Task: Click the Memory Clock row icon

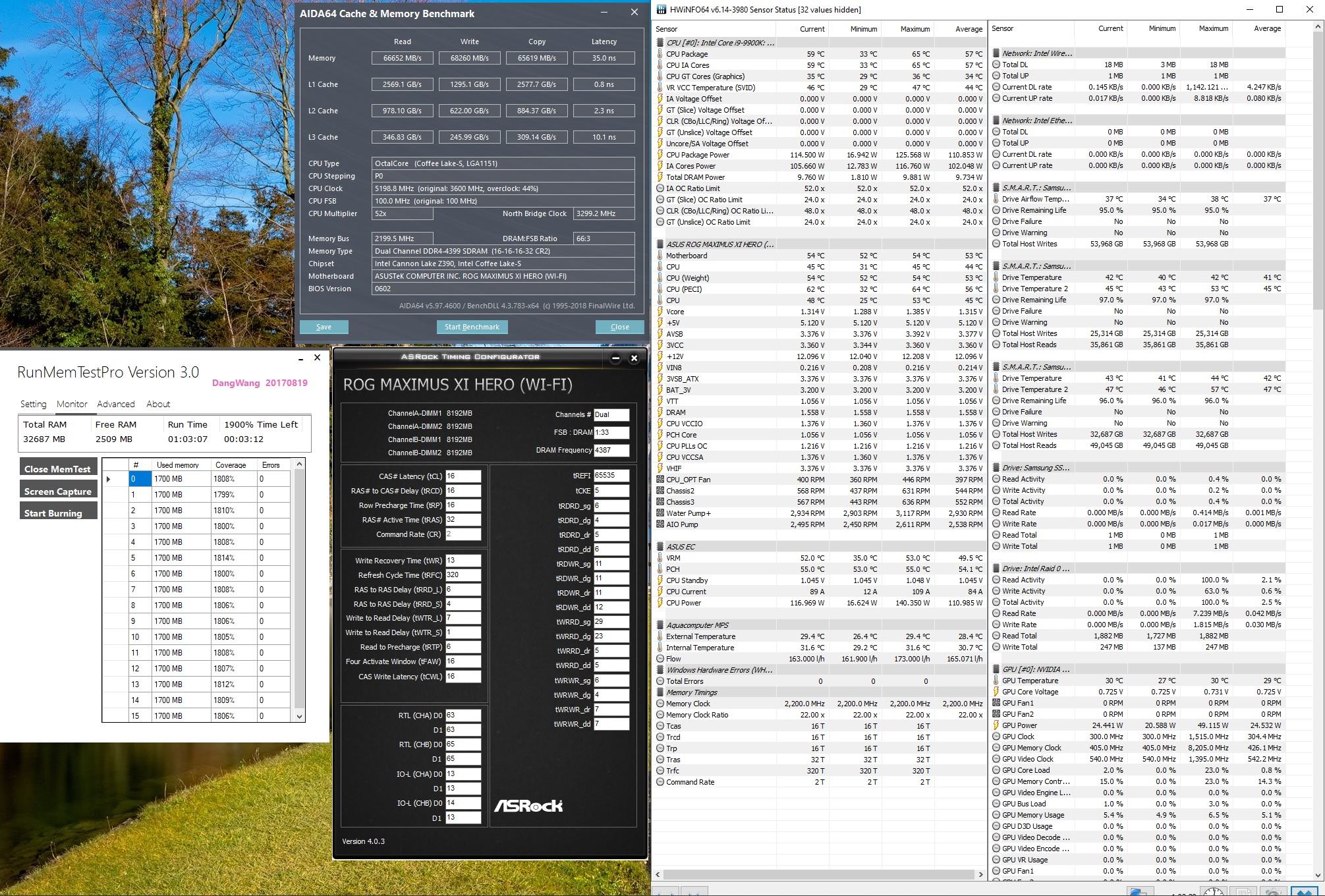Action: pyautogui.click(x=660, y=704)
